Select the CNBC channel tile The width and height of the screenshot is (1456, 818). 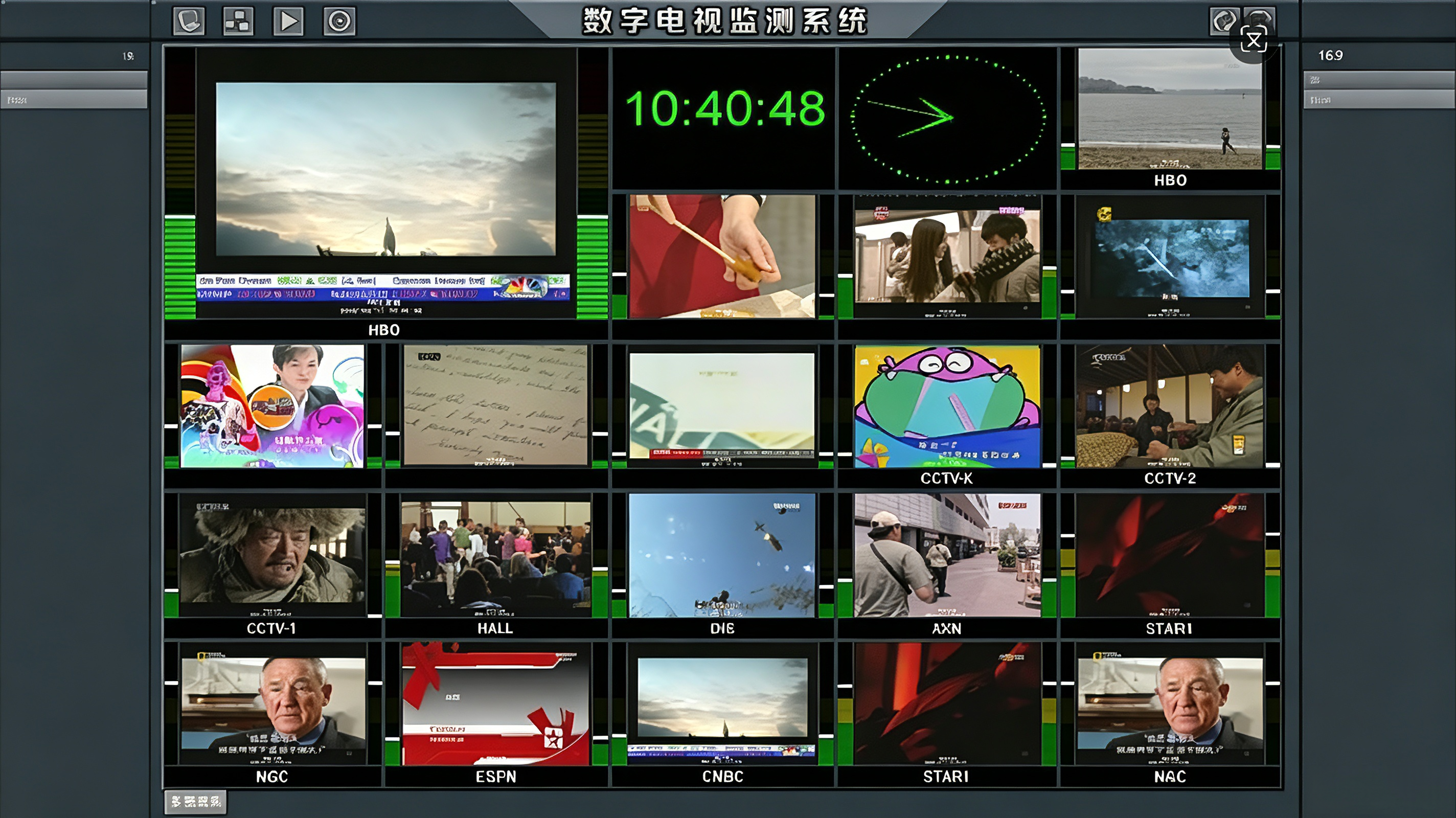click(722, 713)
